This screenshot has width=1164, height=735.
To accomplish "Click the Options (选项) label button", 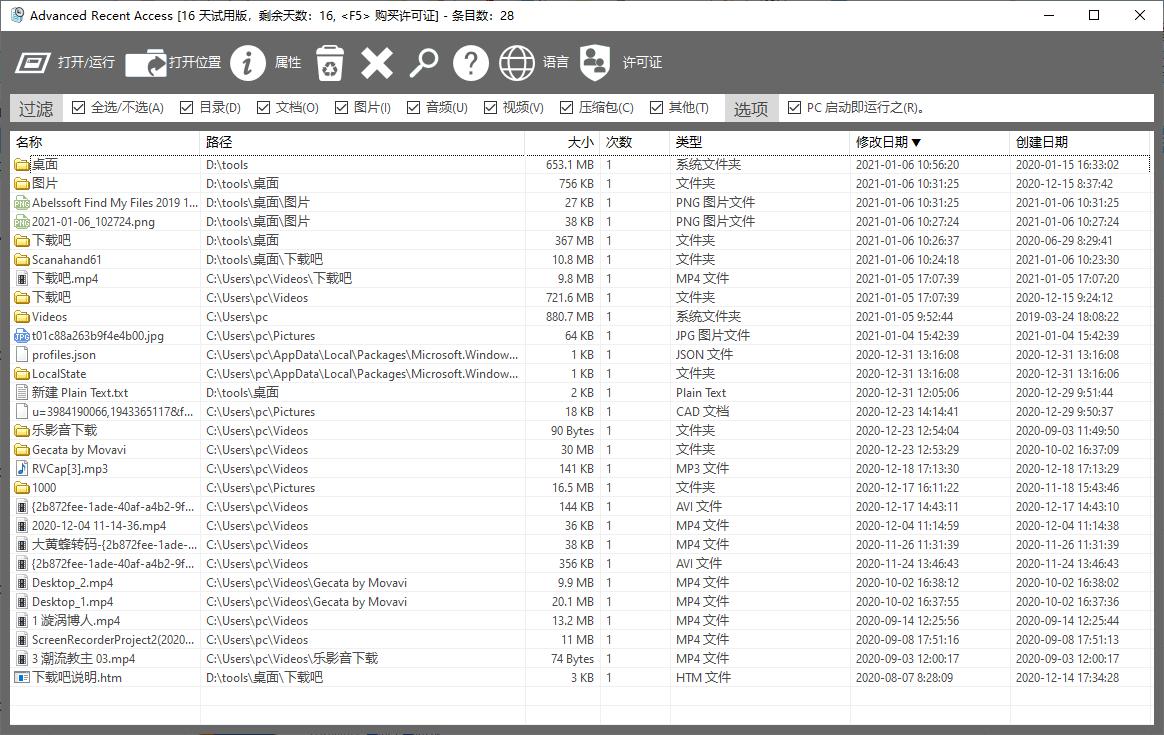I will 751,109.
